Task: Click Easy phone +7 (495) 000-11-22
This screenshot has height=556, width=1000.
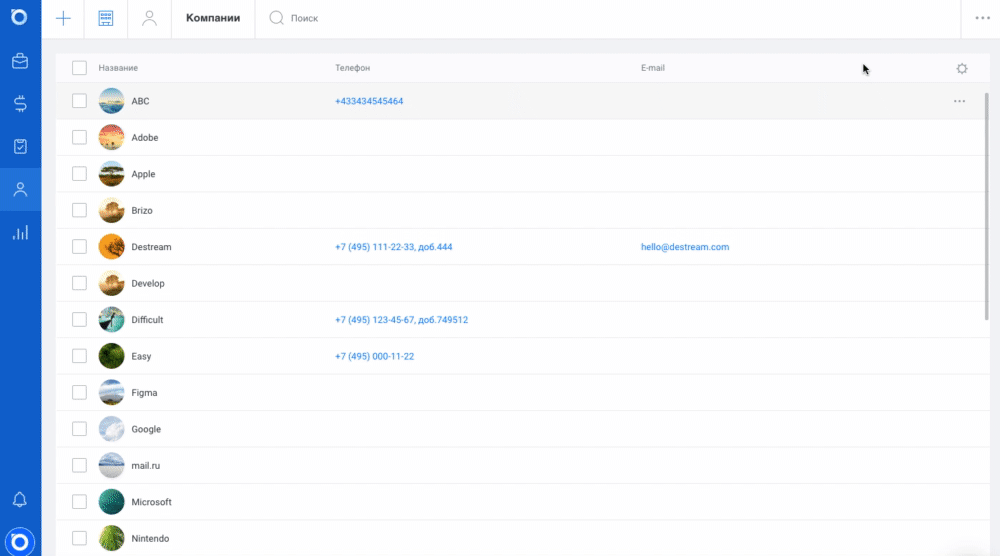Action: 374,356
